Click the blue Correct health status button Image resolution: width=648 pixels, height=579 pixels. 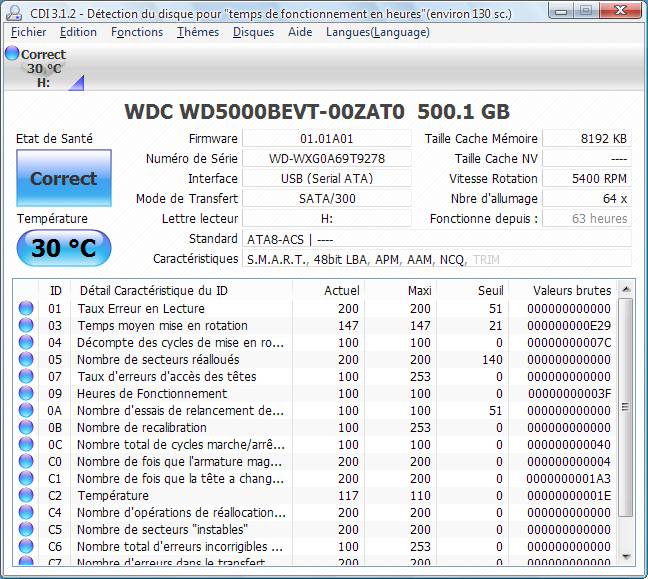click(x=64, y=178)
